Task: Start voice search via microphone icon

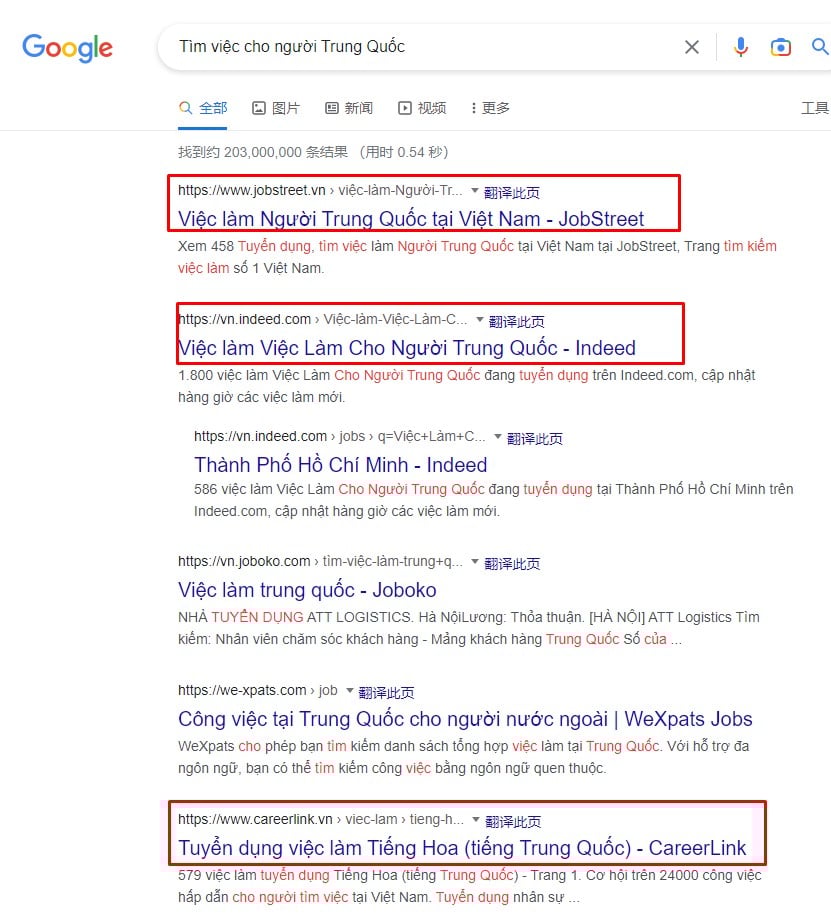Action: click(741, 47)
